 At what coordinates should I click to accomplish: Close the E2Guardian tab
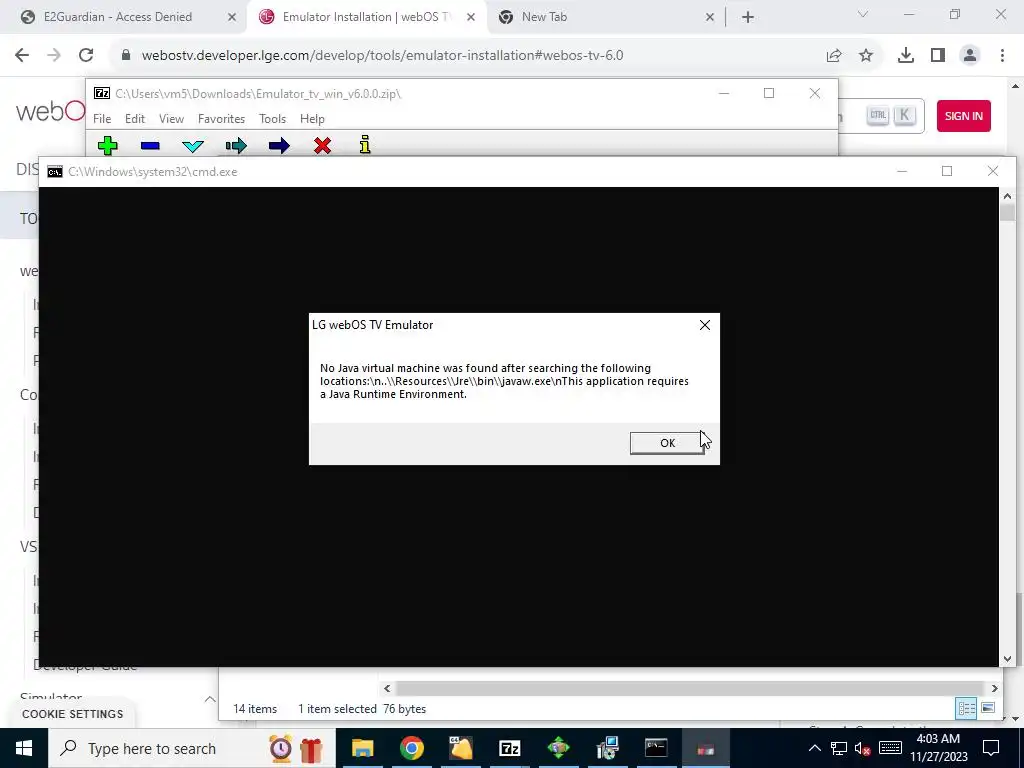tap(232, 17)
